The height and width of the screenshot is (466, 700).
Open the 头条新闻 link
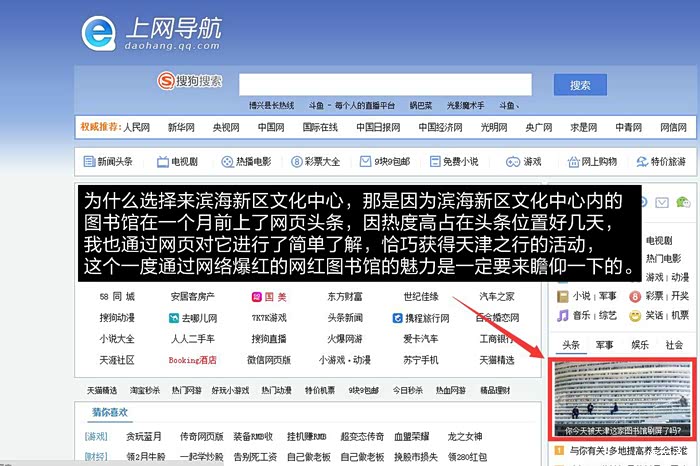(x=345, y=318)
